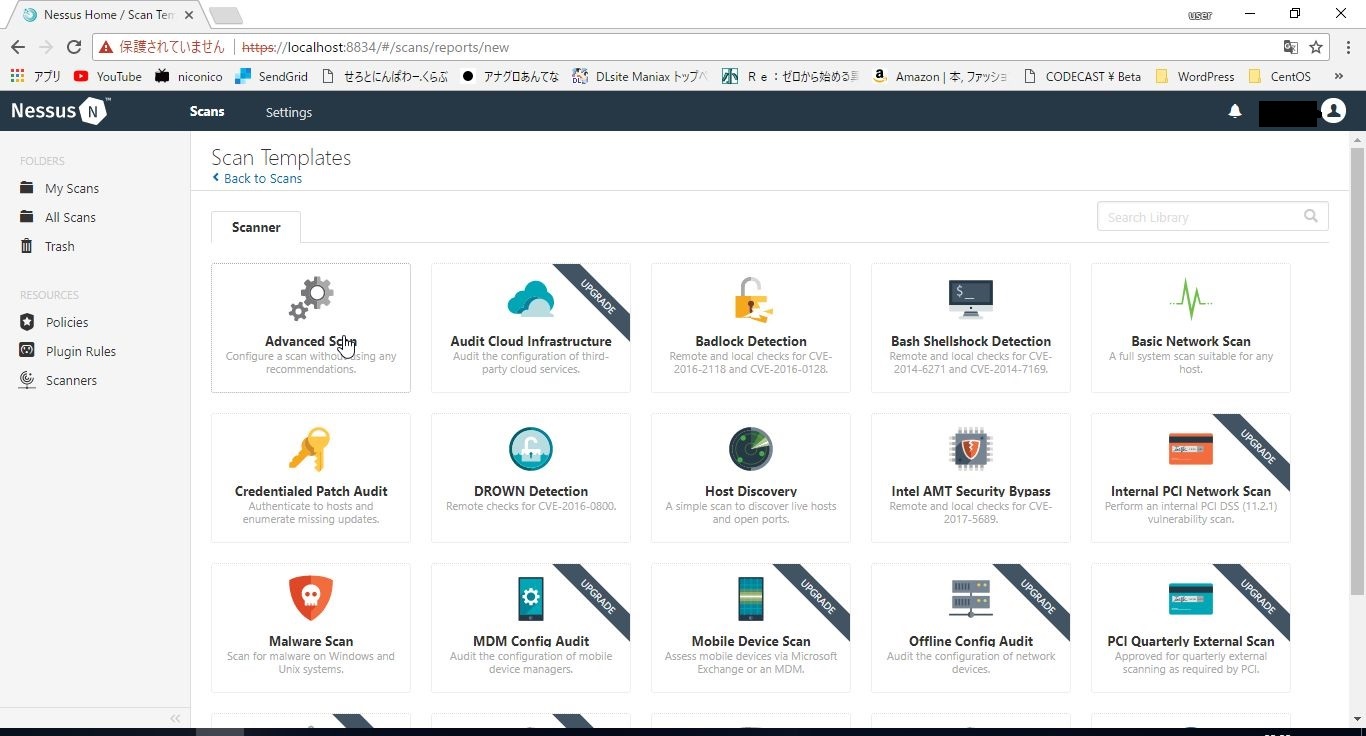1366x736 pixels.
Task: Open Internal PCI Network Scan card icon
Action: tap(1190, 449)
